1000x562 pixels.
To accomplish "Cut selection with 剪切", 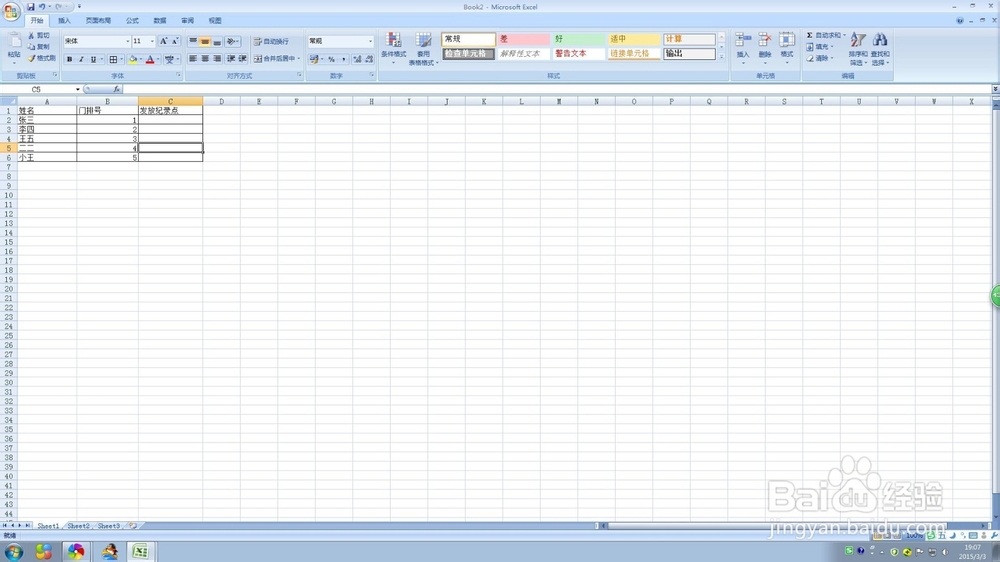I will (x=38, y=36).
